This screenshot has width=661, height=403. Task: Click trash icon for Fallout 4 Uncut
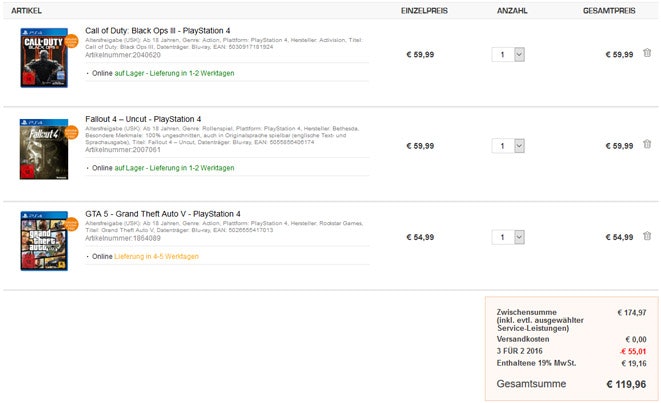tap(646, 145)
